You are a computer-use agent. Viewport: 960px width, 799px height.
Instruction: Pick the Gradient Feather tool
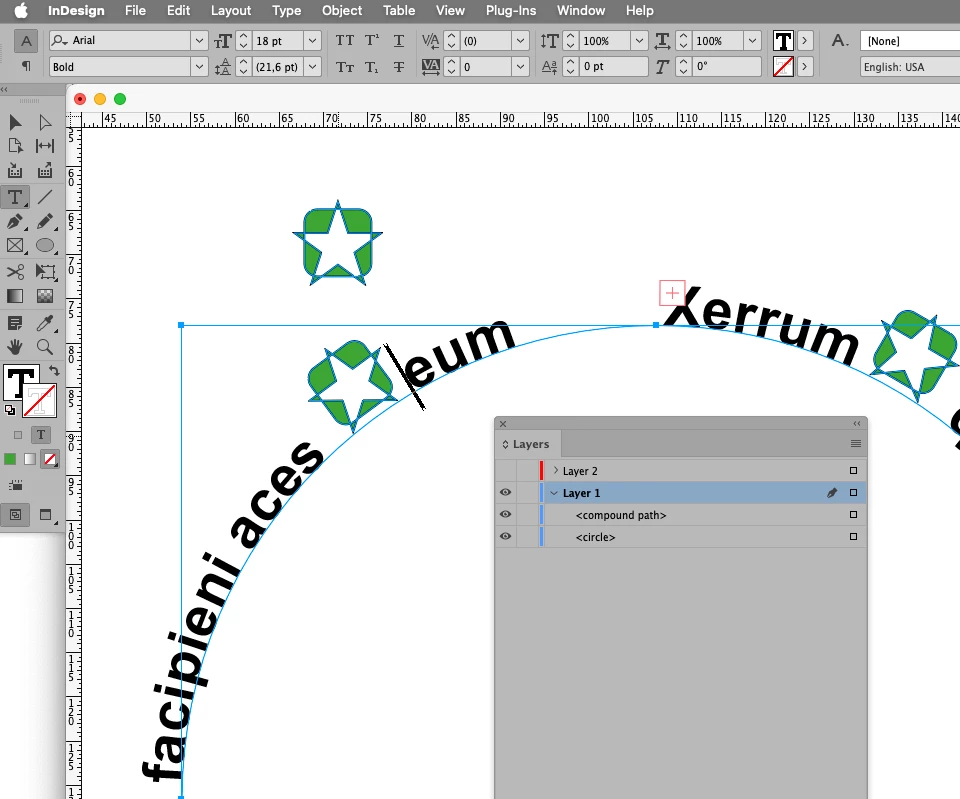[45, 296]
